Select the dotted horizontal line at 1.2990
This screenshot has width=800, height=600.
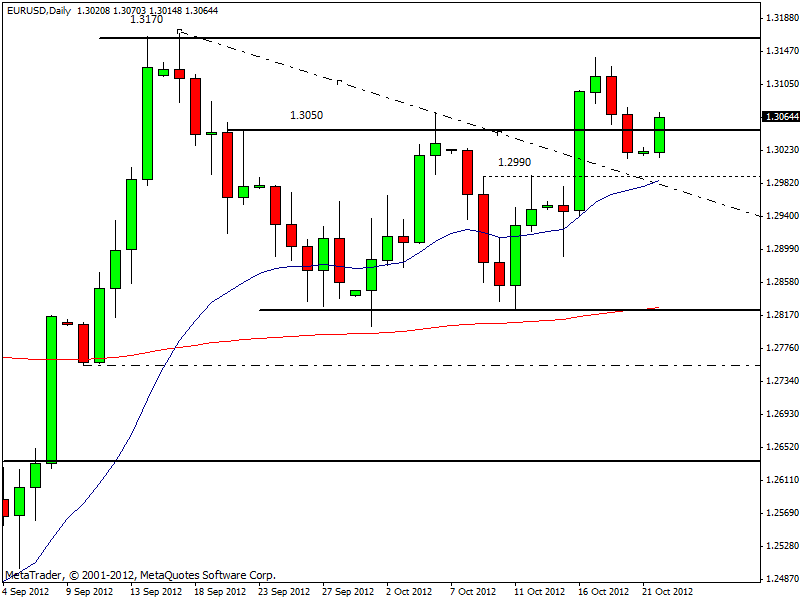620,176
